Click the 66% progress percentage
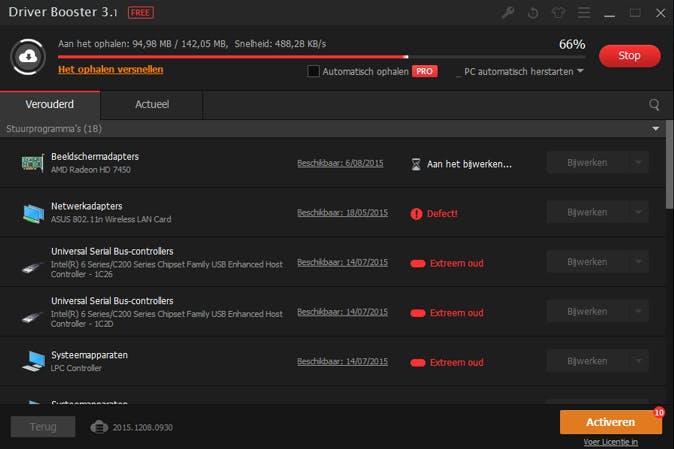Image resolution: width=674 pixels, height=449 pixels. pos(572,44)
